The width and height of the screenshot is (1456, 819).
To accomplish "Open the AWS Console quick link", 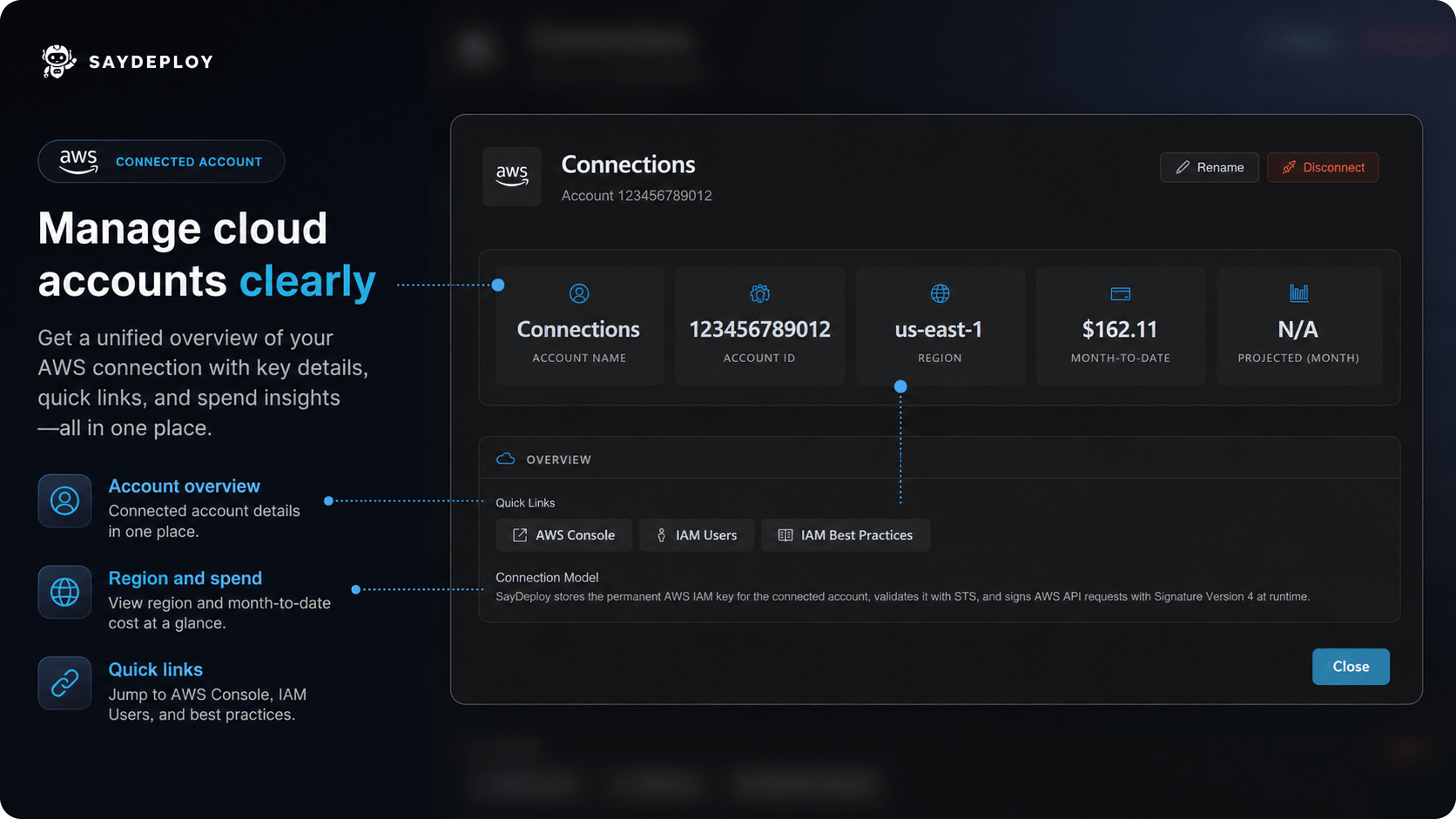I will 563,535.
